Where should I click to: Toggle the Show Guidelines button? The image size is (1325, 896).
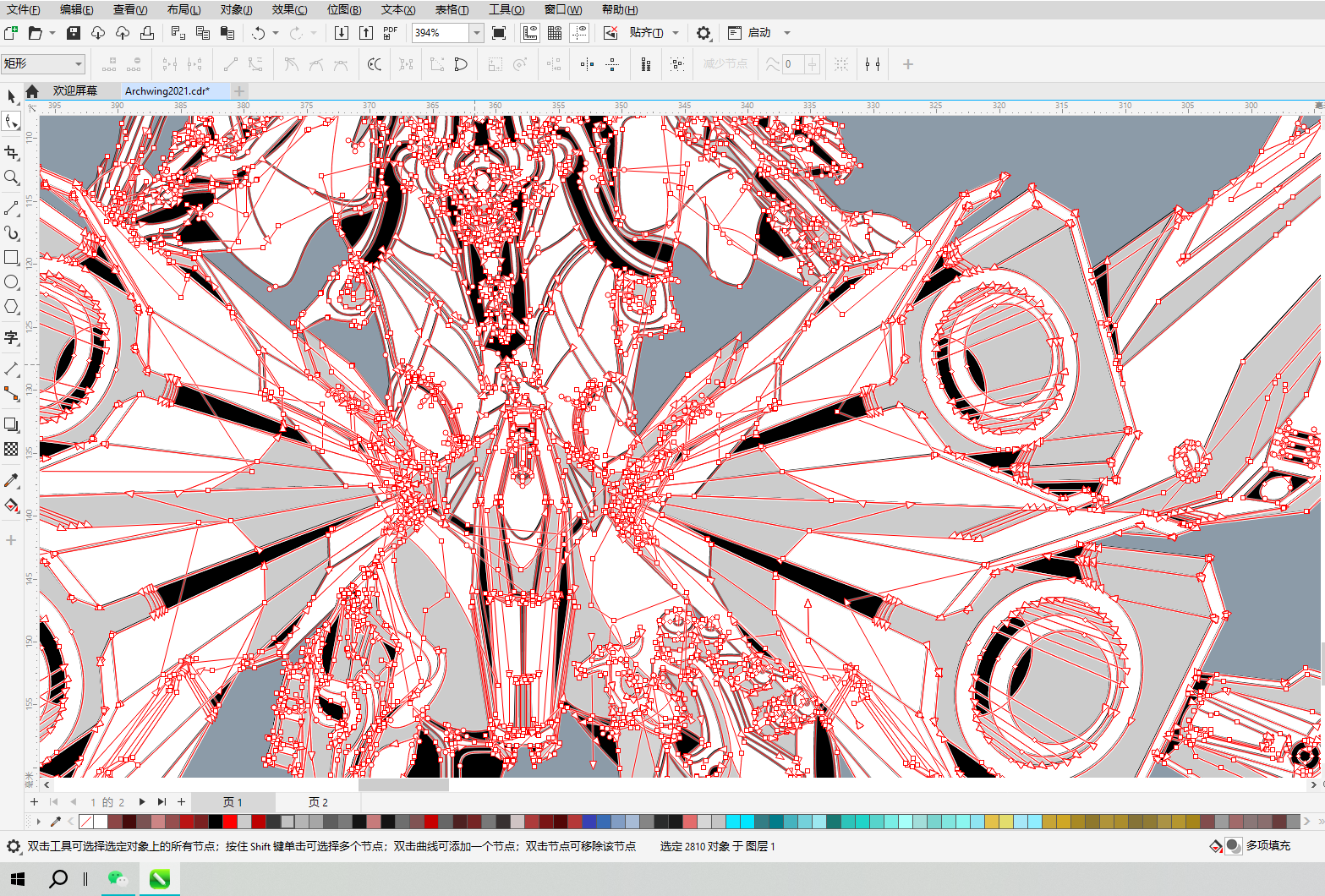579,33
